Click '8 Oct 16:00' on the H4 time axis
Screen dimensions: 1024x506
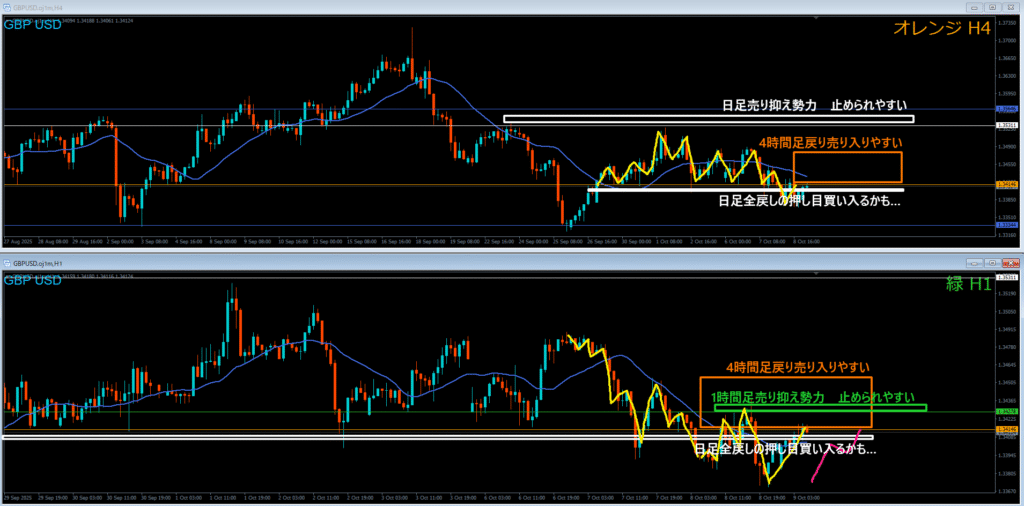[809, 241]
